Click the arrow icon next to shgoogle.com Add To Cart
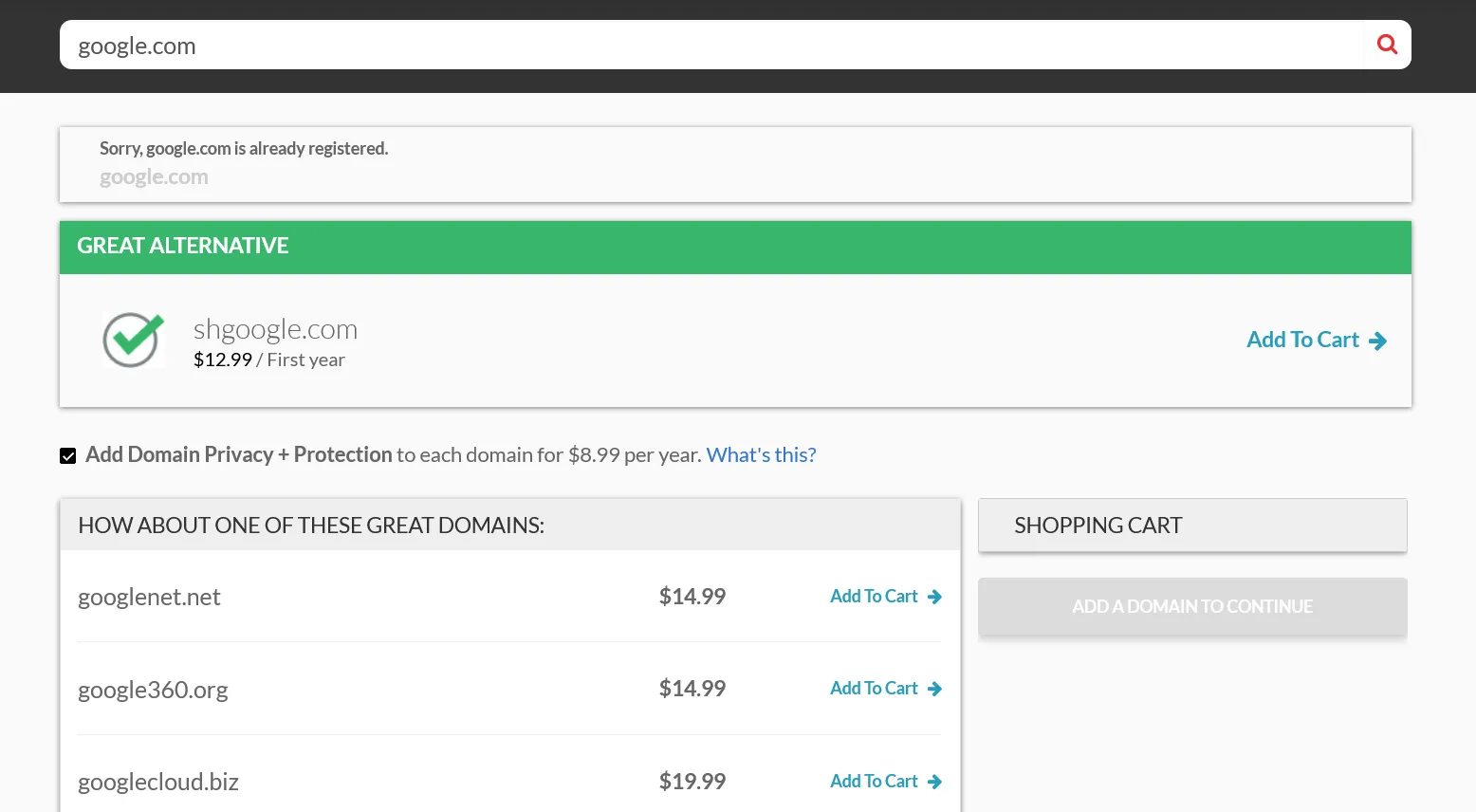Screen dimensions: 1476x812 coord(1378,341)
